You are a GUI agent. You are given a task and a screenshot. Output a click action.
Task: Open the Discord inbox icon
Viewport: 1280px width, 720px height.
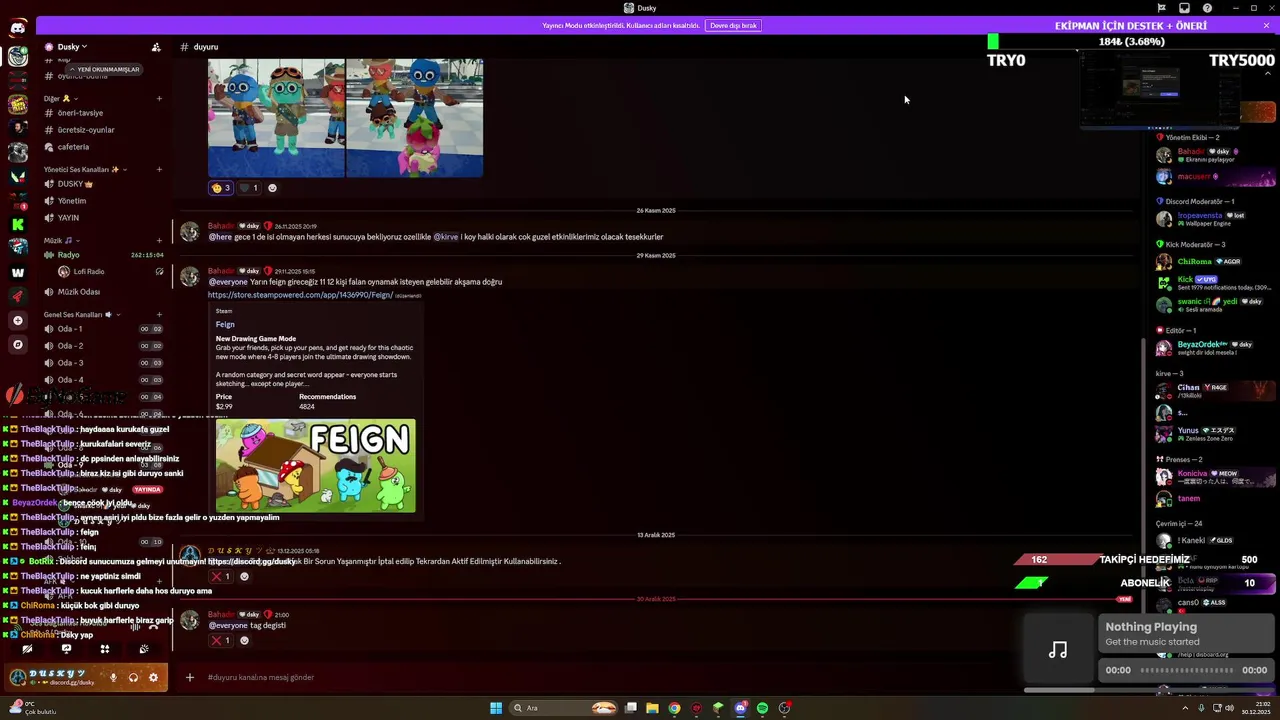point(1184,8)
